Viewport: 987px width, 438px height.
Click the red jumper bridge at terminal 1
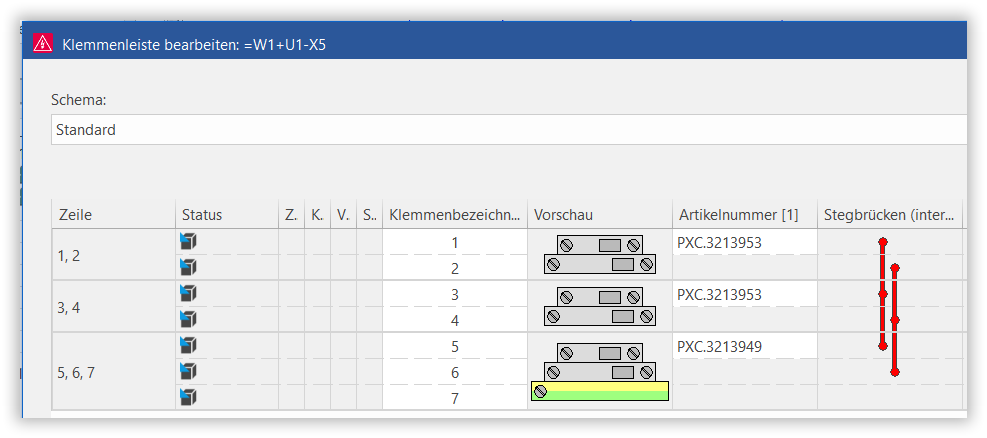[x=883, y=242]
